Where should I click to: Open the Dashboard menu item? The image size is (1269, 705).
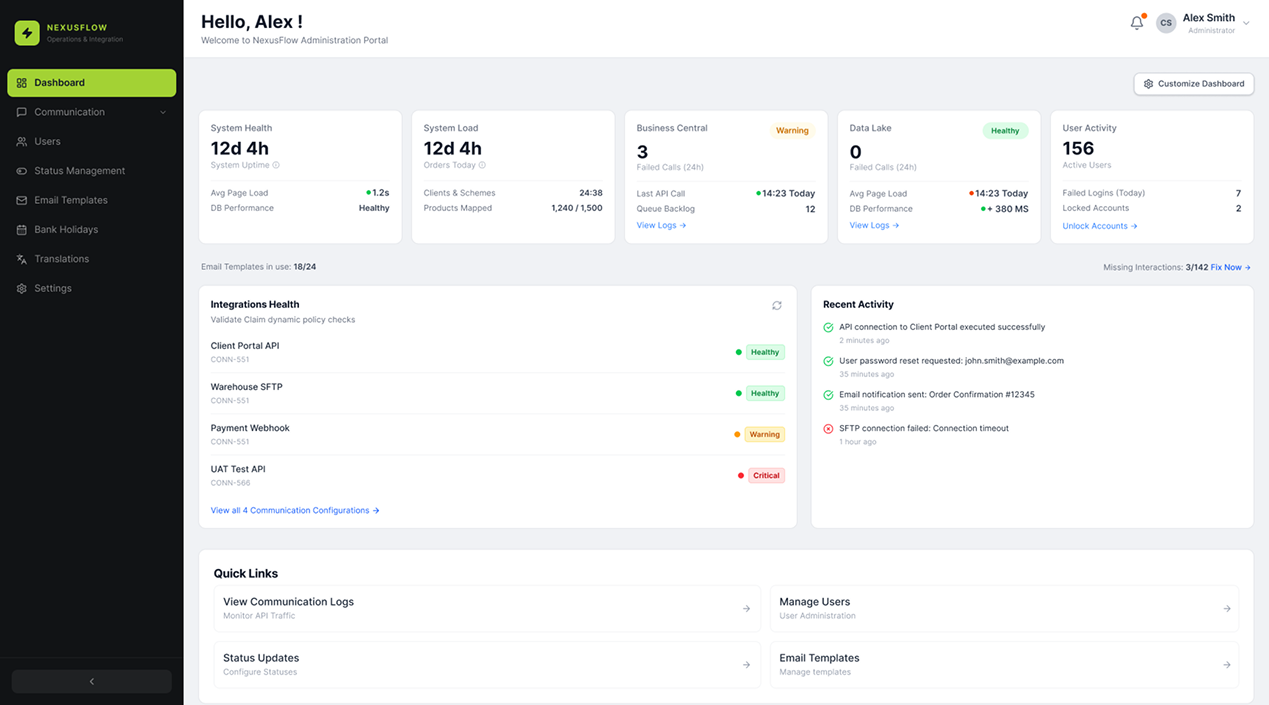point(92,83)
